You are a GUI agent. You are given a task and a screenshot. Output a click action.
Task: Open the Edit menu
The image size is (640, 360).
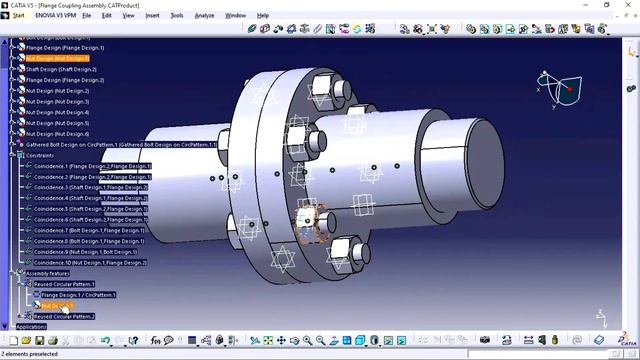107,16
